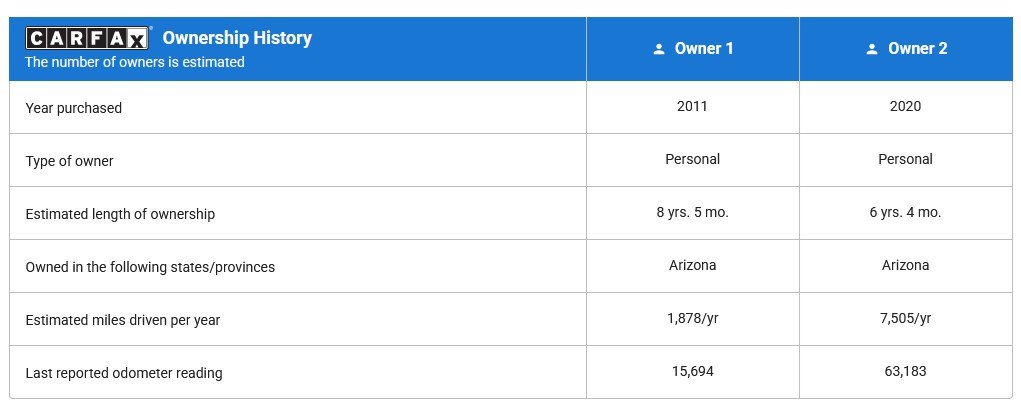
Task: Click odometer reading 63,183
Action: tap(905, 372)
